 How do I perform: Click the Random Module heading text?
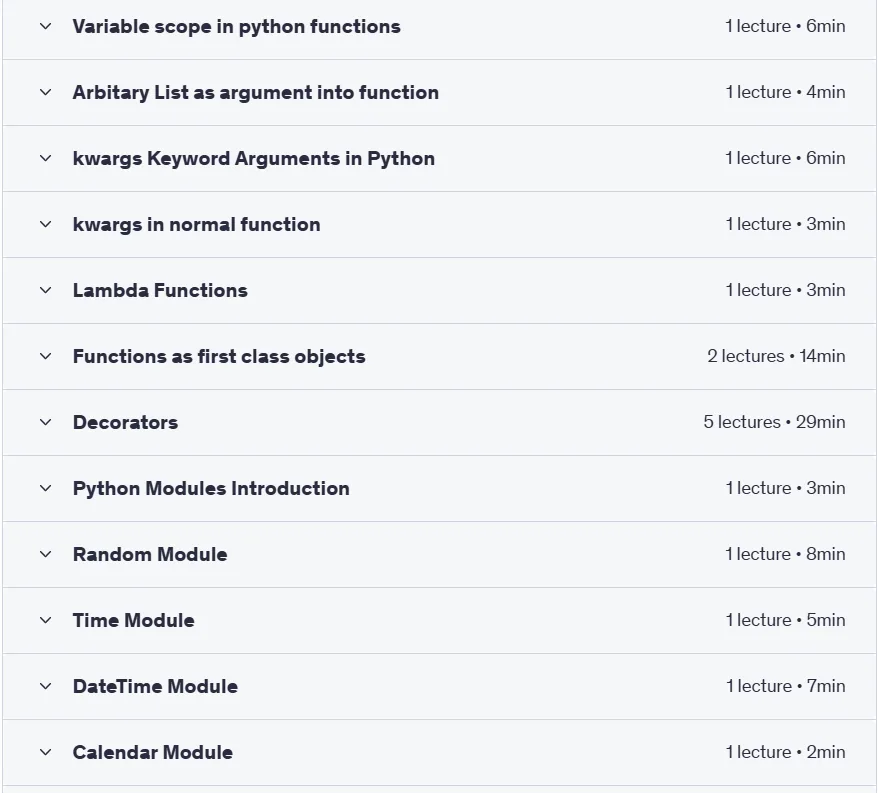(150, 554)
